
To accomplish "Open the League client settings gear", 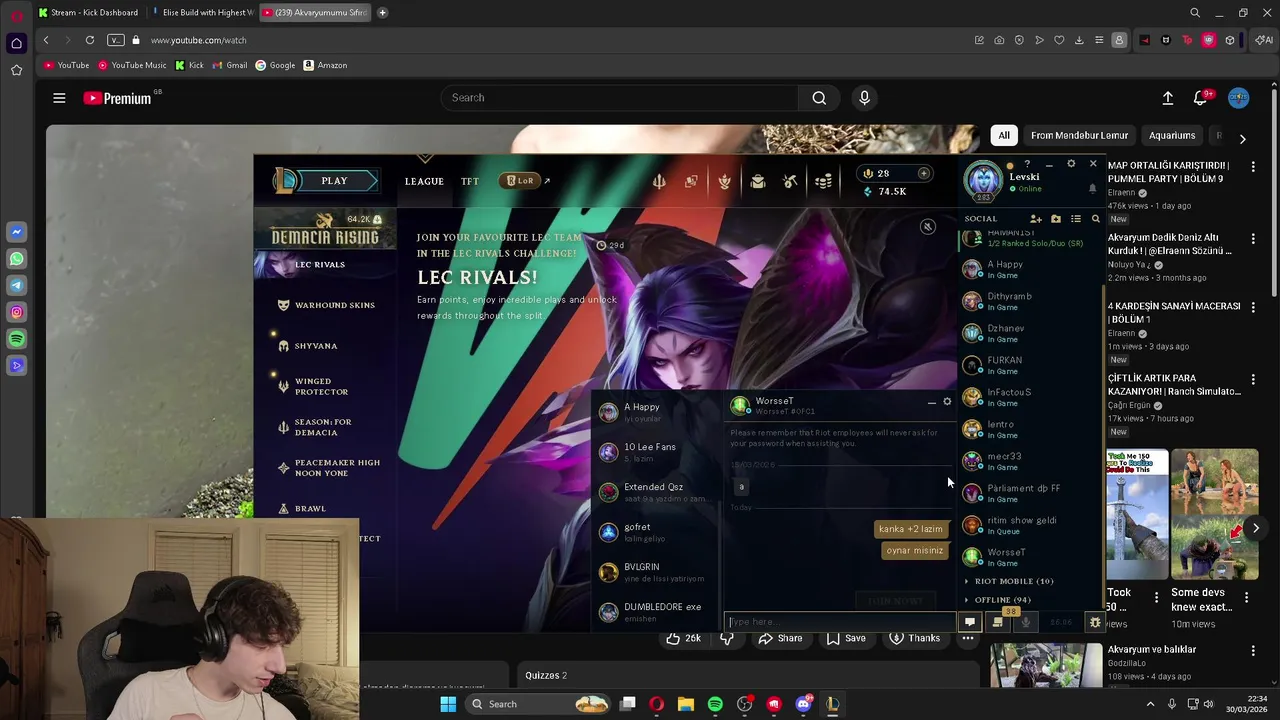I will [1071, 164].
